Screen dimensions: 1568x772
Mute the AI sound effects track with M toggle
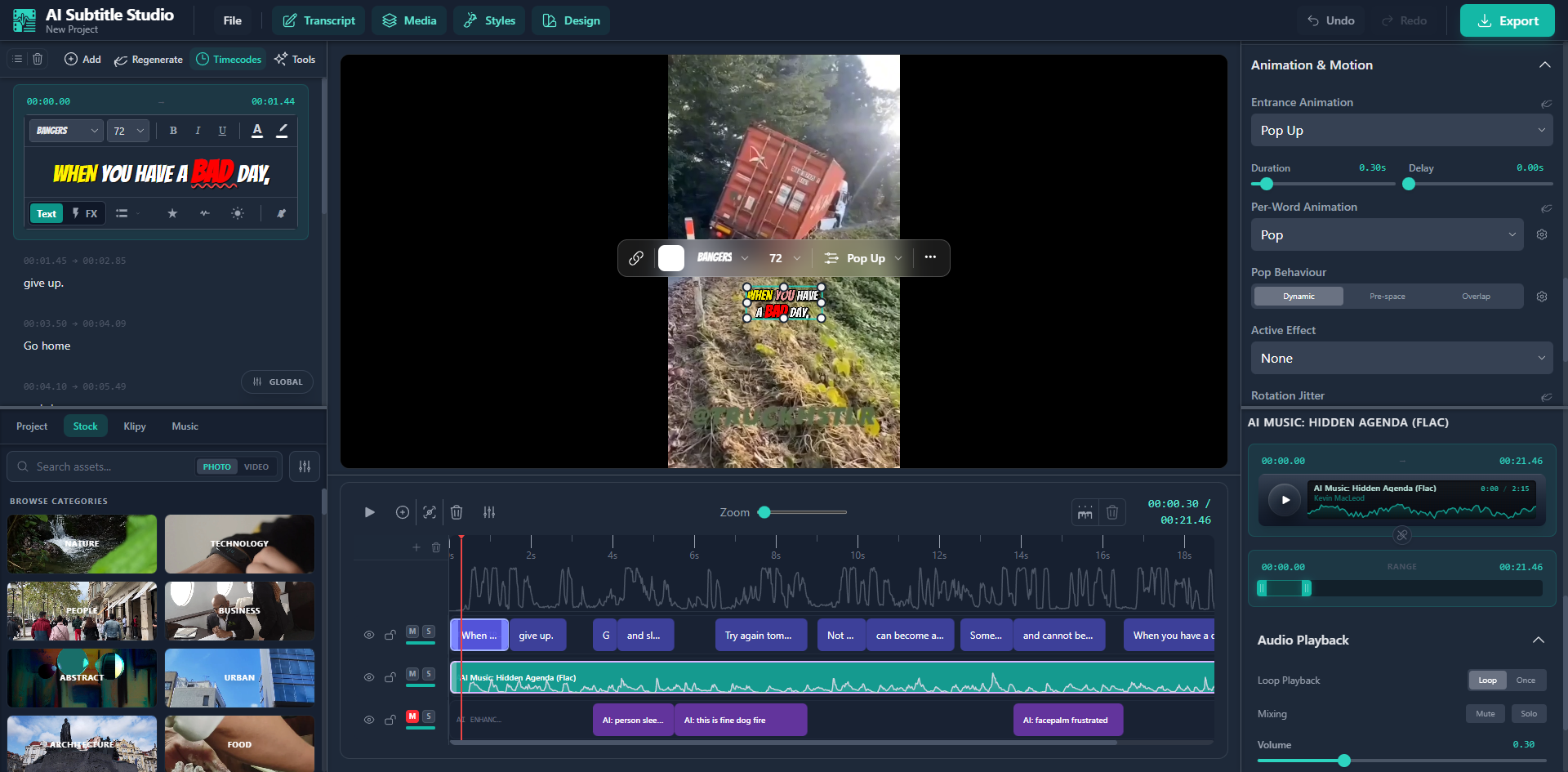tap(412, 715)
